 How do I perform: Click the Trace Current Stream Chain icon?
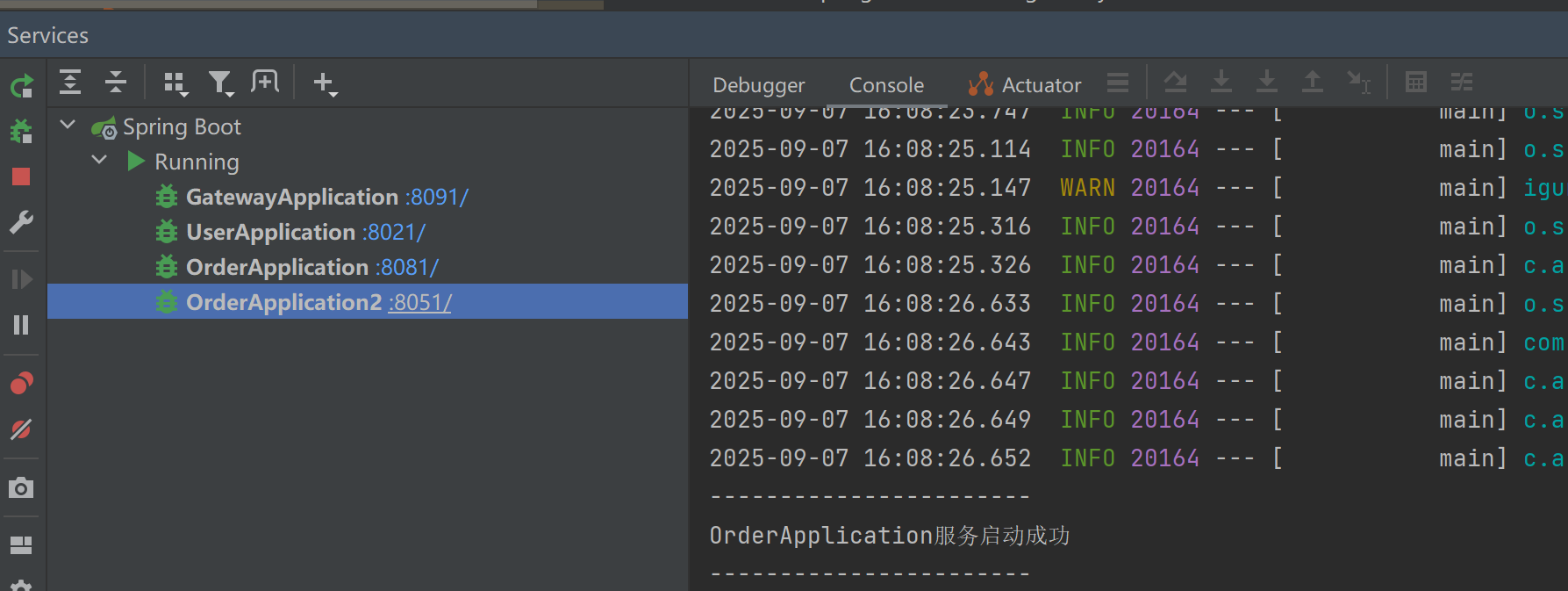tap(1462, 82)
